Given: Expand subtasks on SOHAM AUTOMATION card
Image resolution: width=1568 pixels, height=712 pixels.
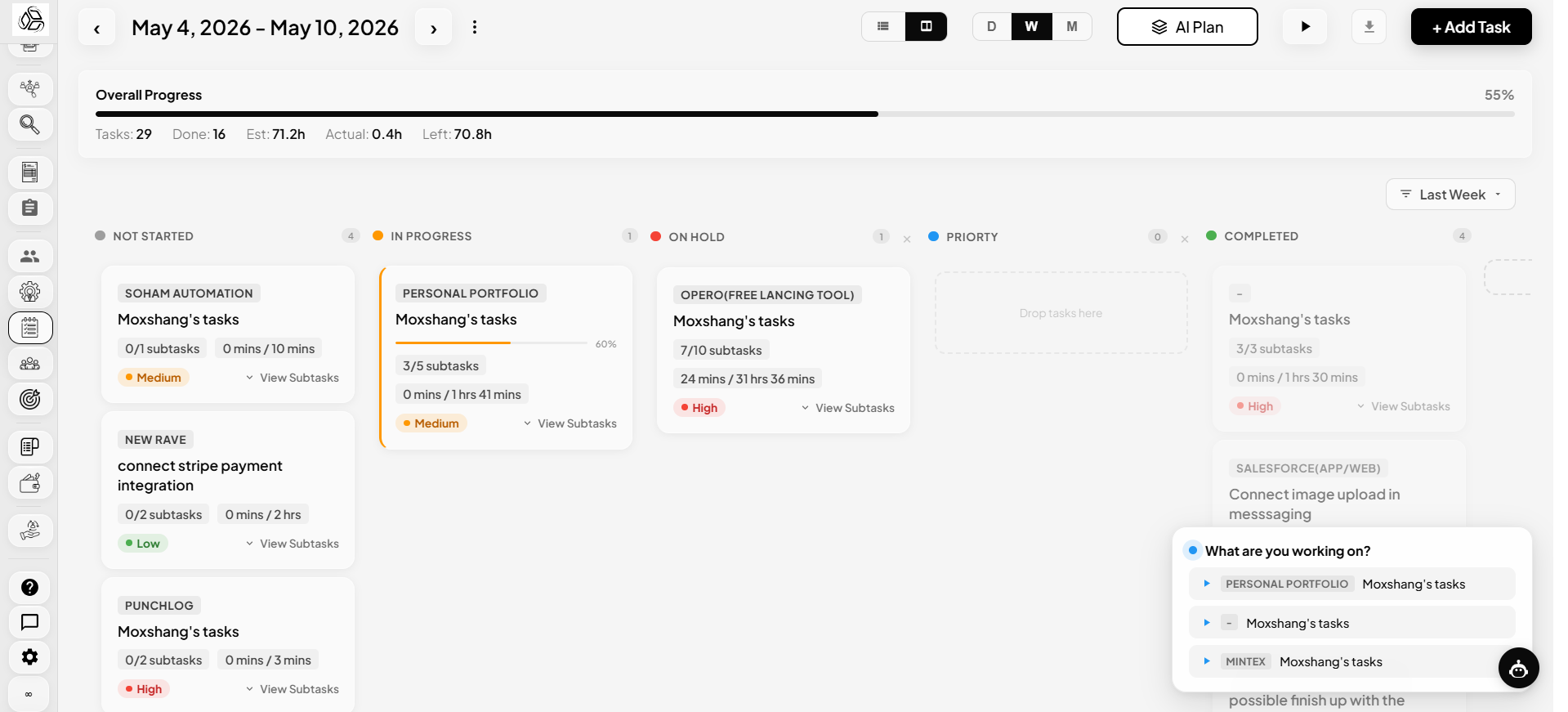Looking at the screenshot, I should click(292, 378).
